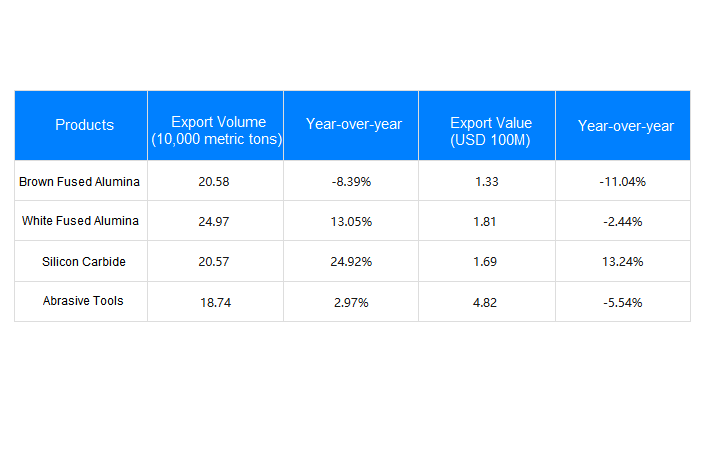Click the first Year-over-year header
This screenshot has height=450, width=709.
coord(351,125)
